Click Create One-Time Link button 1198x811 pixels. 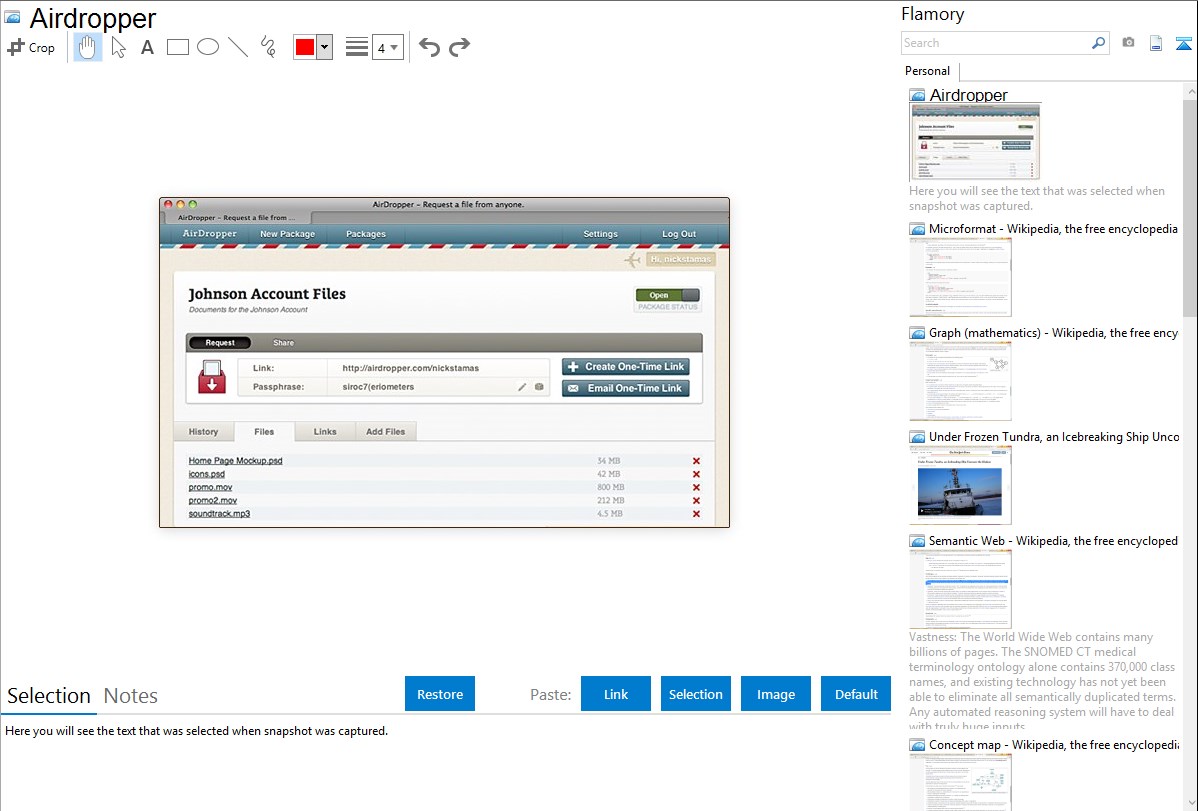point(626,367)
